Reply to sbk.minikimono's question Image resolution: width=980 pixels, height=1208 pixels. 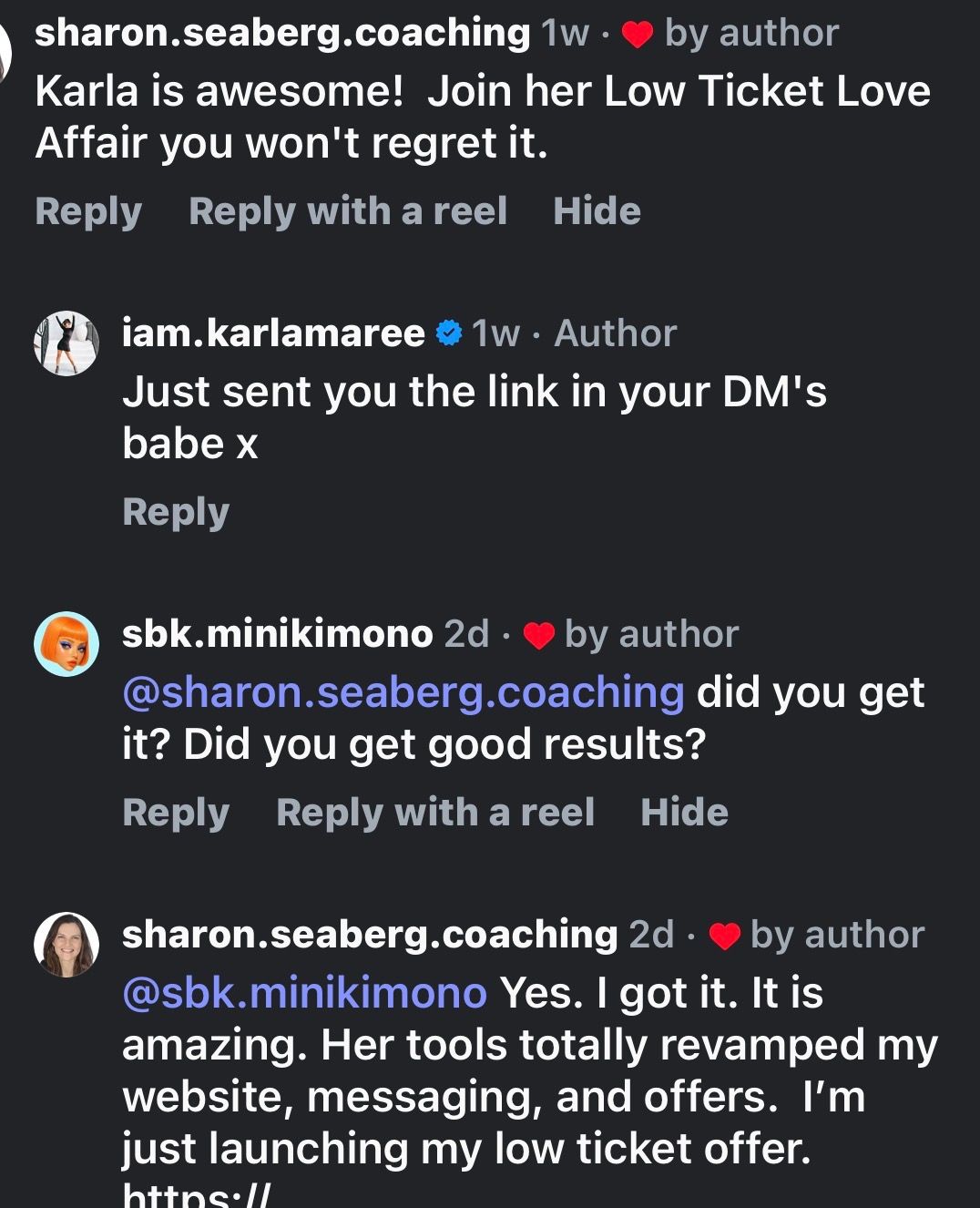click(176, 813)
